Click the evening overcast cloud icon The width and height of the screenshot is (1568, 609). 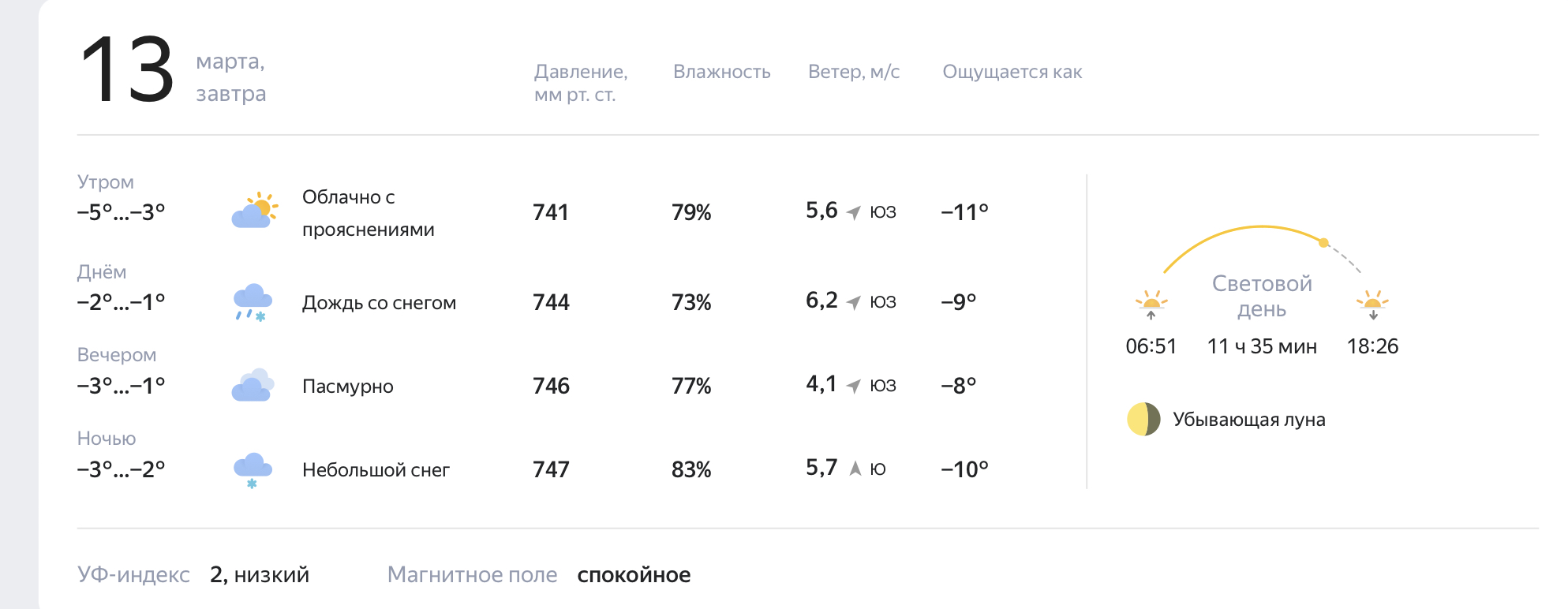click(x=253, y=386)
